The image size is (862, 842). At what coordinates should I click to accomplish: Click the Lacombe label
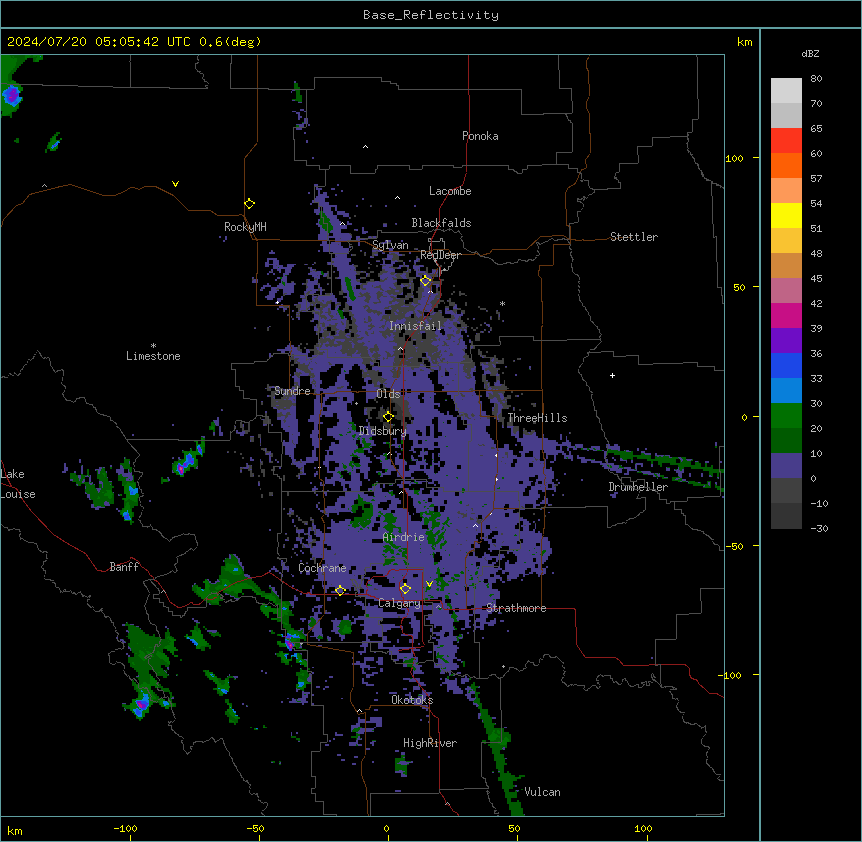(x=450, y=191)
